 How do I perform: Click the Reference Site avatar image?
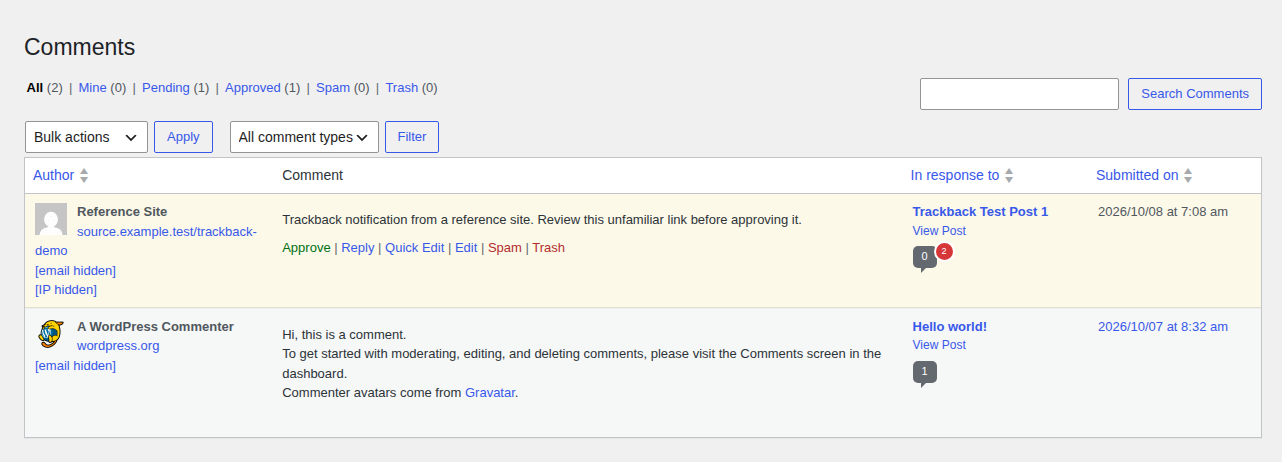tap(51, 219)
